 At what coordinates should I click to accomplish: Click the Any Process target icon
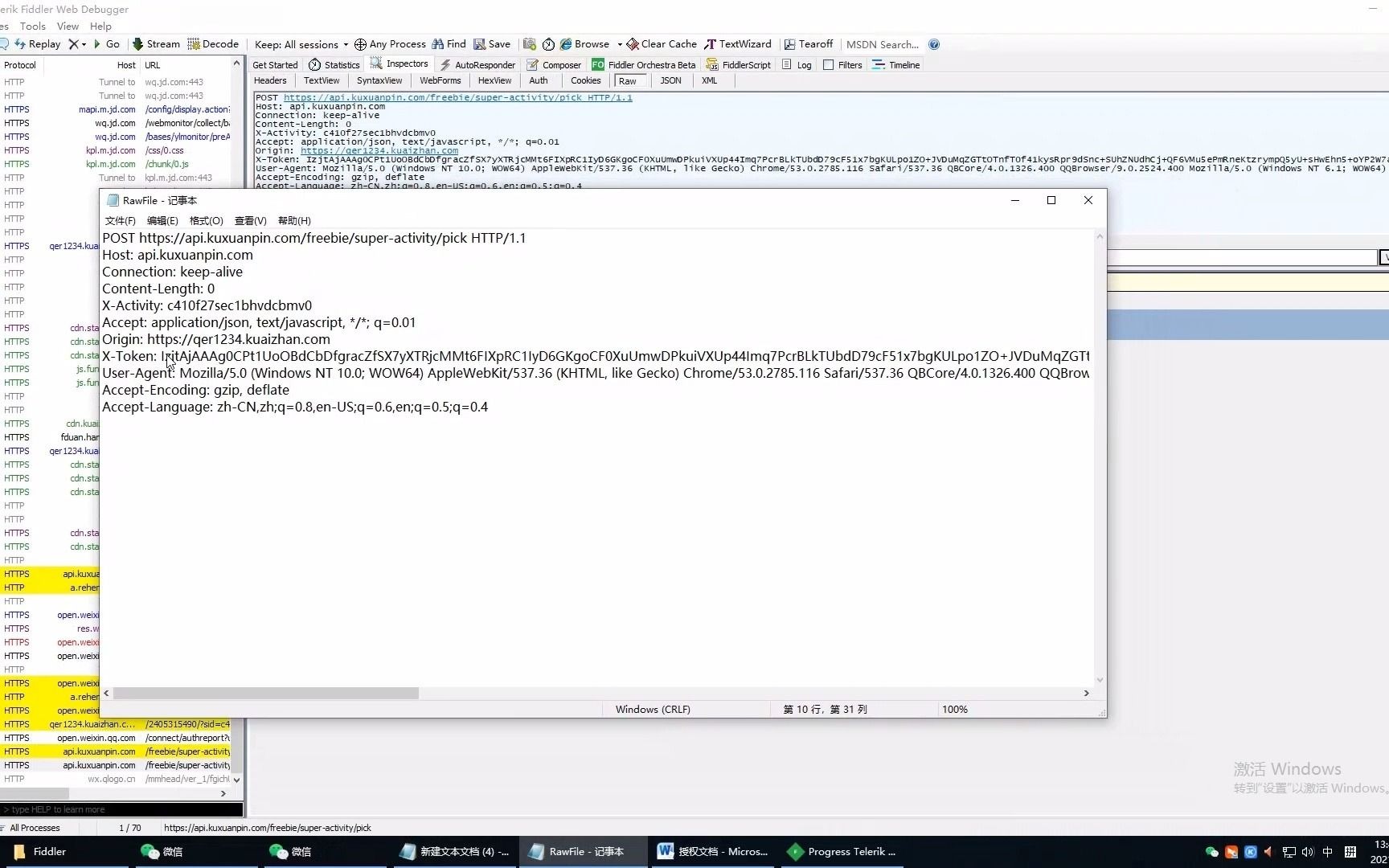pos(360,44)
